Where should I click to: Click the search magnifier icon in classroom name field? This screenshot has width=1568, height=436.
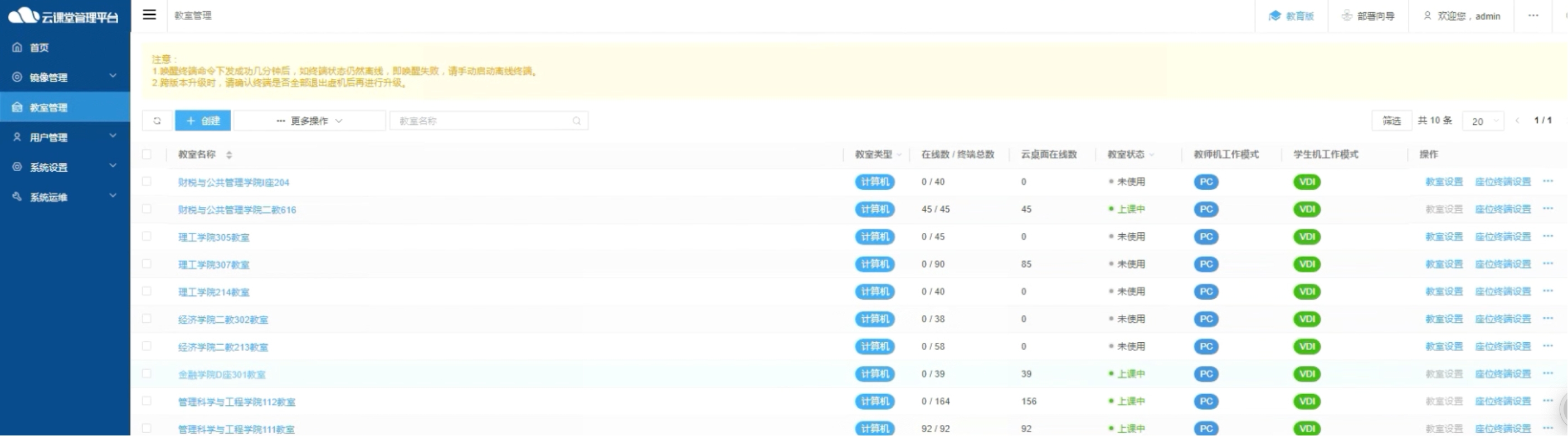tap(576, 120)
